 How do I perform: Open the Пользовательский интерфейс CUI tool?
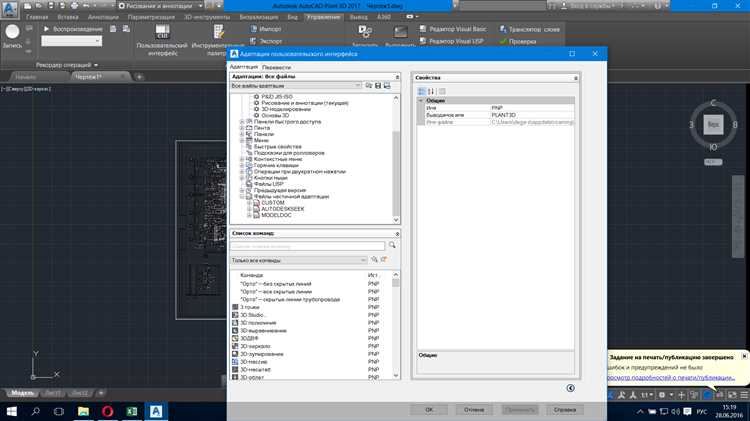pyautogui.click(x=162, y=40)
